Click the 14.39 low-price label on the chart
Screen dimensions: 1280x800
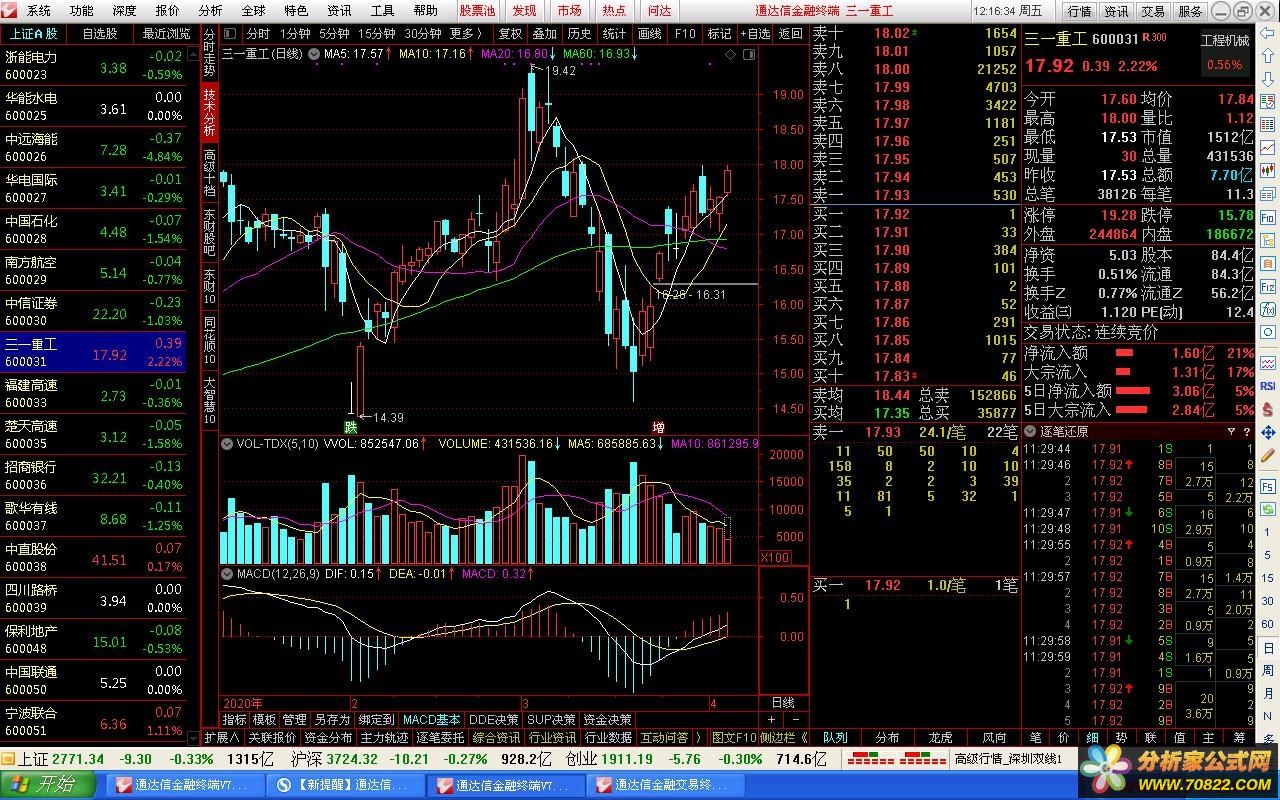[x=386, y=417]
